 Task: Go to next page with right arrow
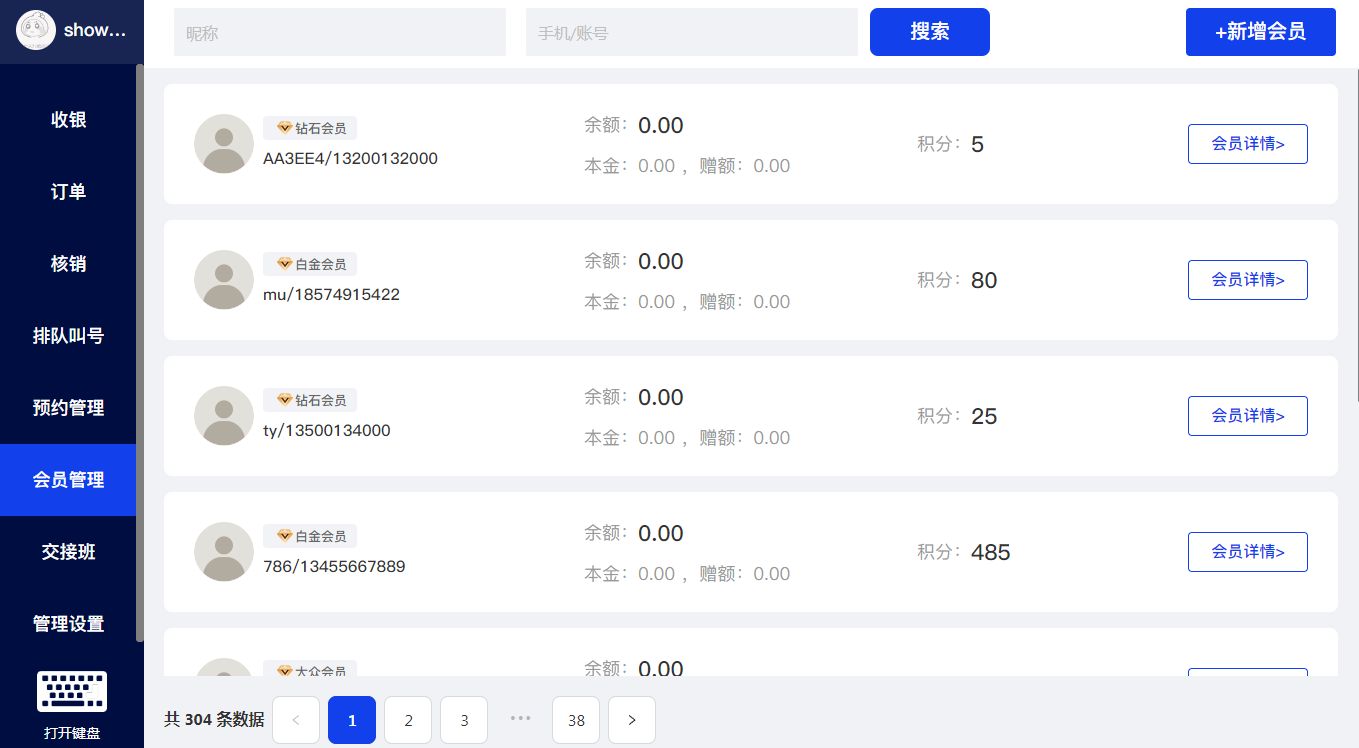[x=632, y=720]
